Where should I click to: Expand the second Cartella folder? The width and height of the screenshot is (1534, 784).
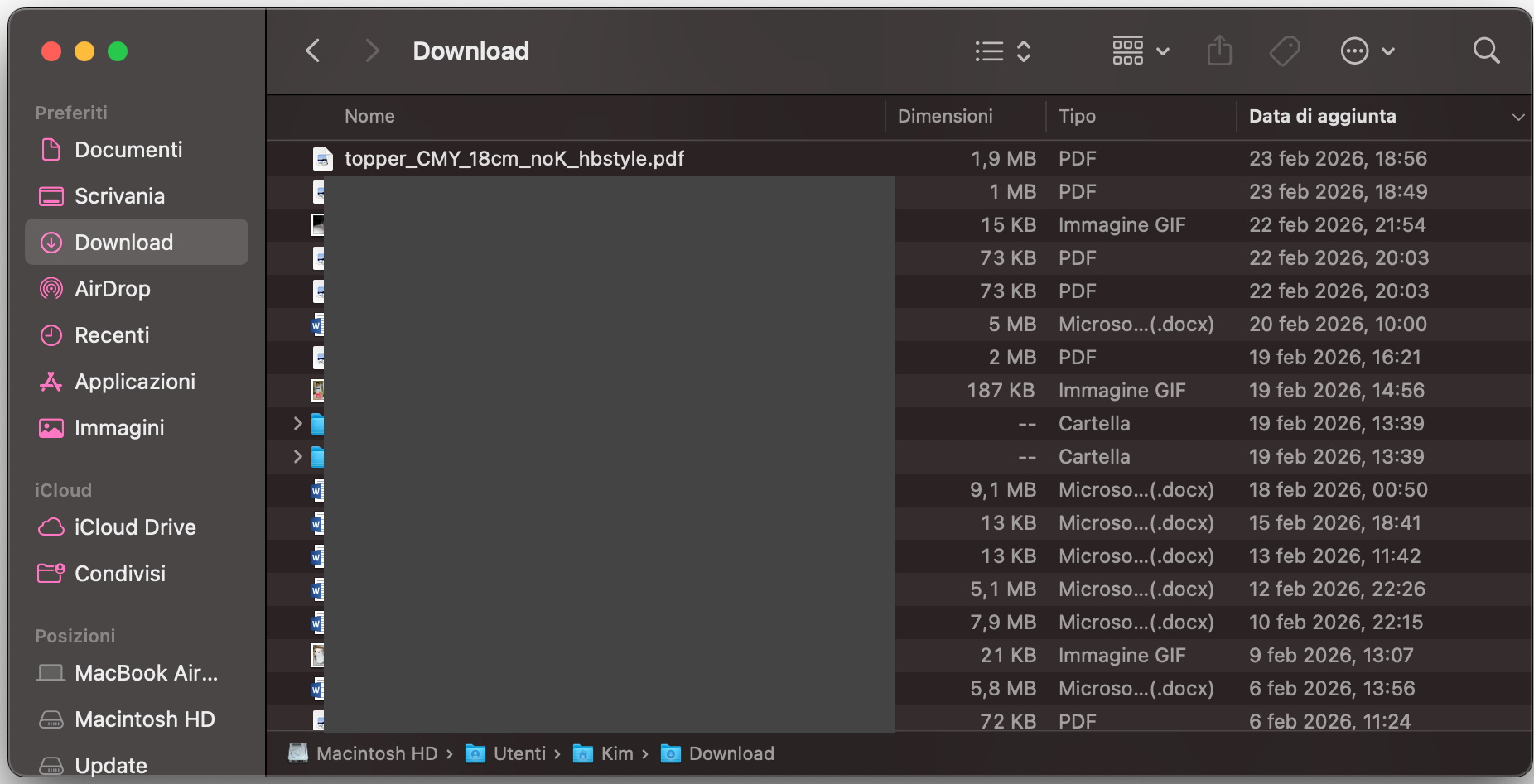pos(297,456)
